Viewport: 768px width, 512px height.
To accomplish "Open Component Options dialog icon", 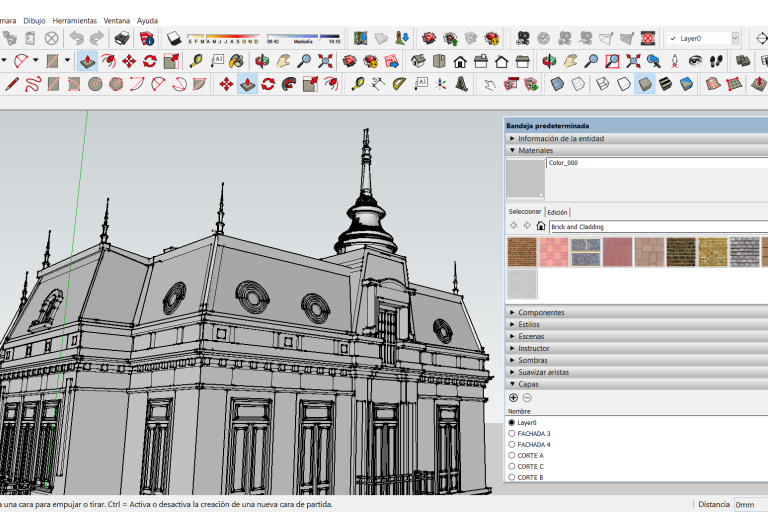I will [511, 84].
